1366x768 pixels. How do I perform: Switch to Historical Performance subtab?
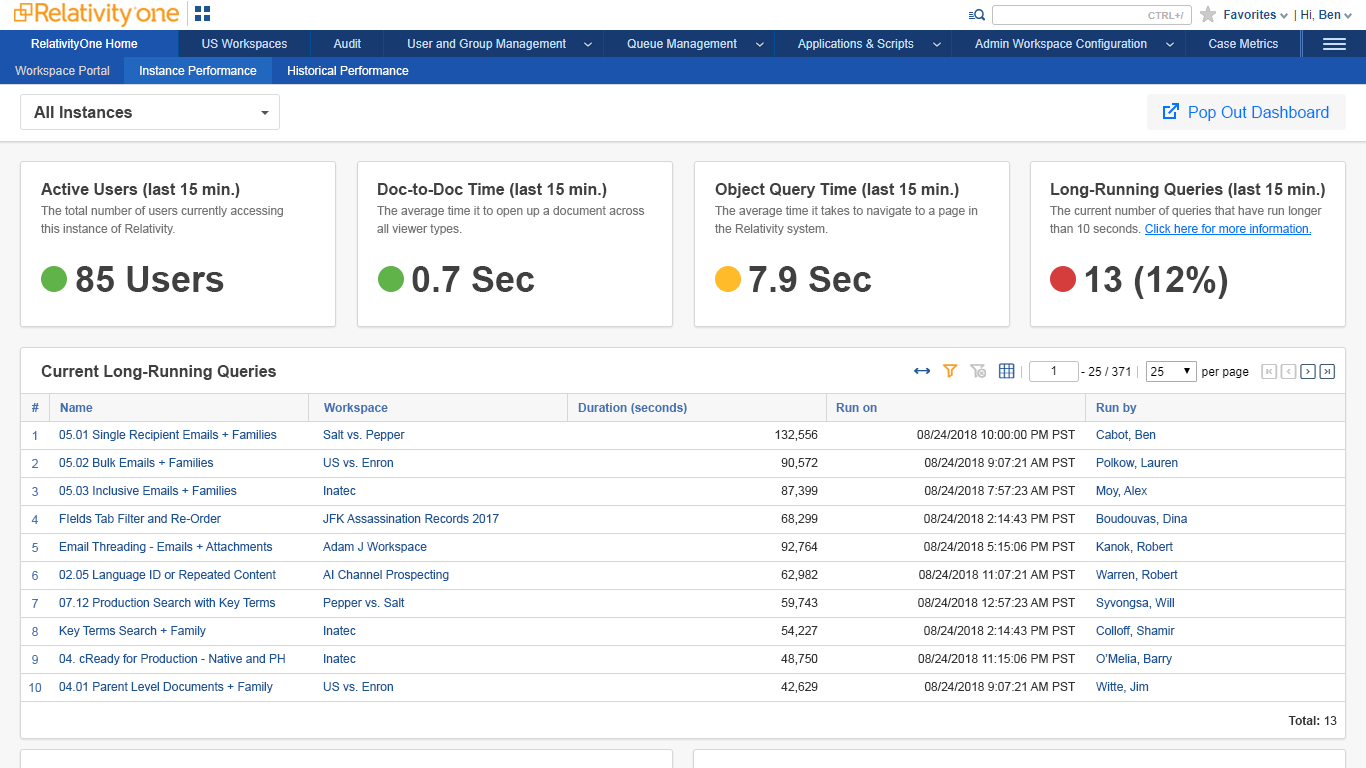point(347,71)
